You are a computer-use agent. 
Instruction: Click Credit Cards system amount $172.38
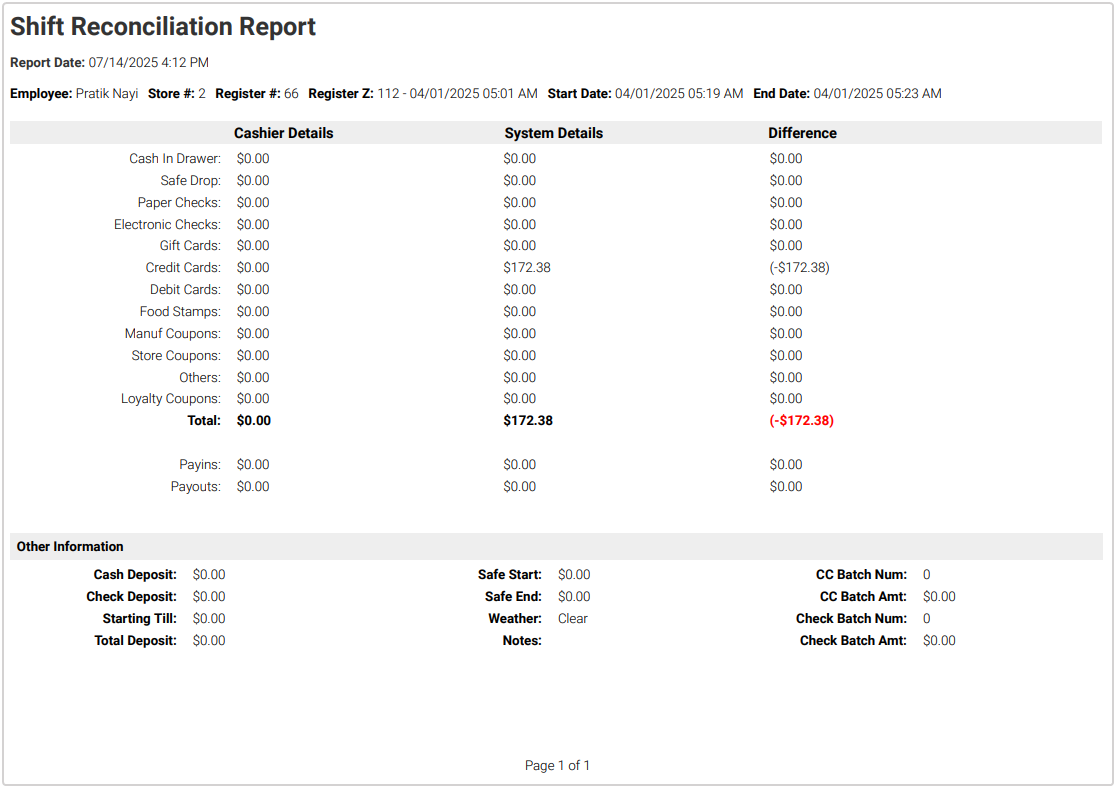[x=527, y=268]
